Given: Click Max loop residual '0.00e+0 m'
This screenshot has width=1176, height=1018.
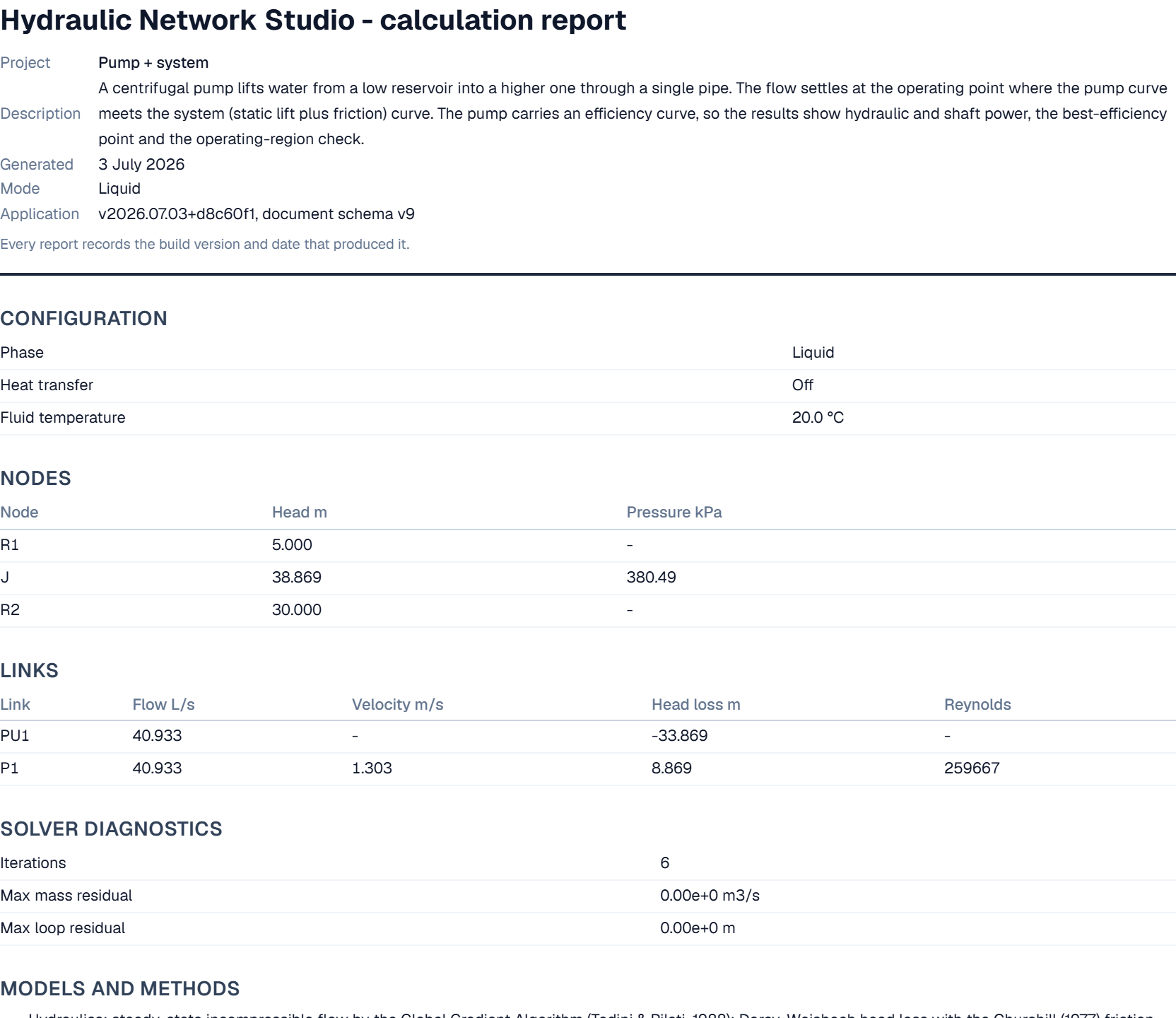Looking at the screenshot, I should coord(698,928).
